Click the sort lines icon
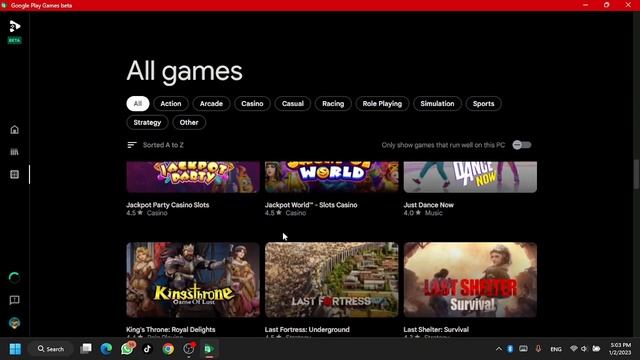 (x=132, y=145)
